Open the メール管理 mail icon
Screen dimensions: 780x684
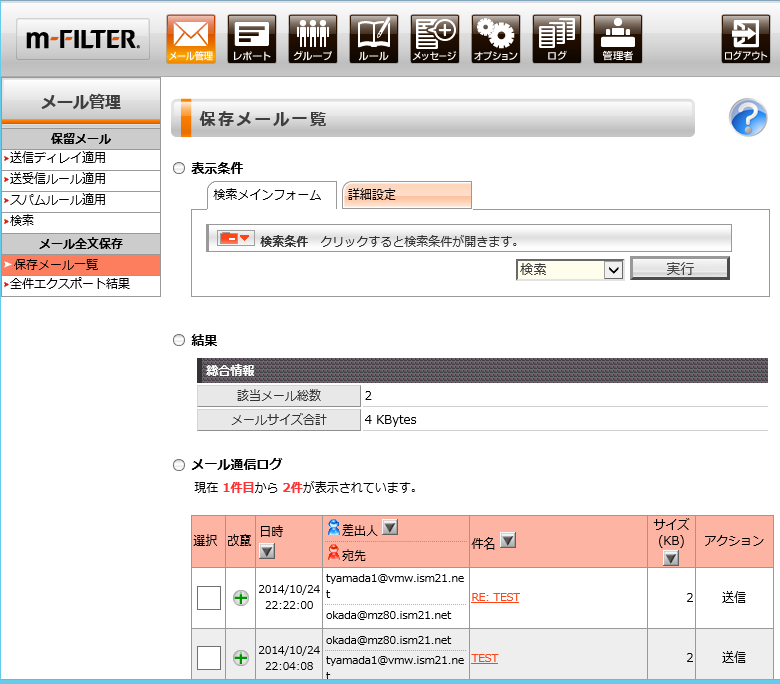pos(190,38)
